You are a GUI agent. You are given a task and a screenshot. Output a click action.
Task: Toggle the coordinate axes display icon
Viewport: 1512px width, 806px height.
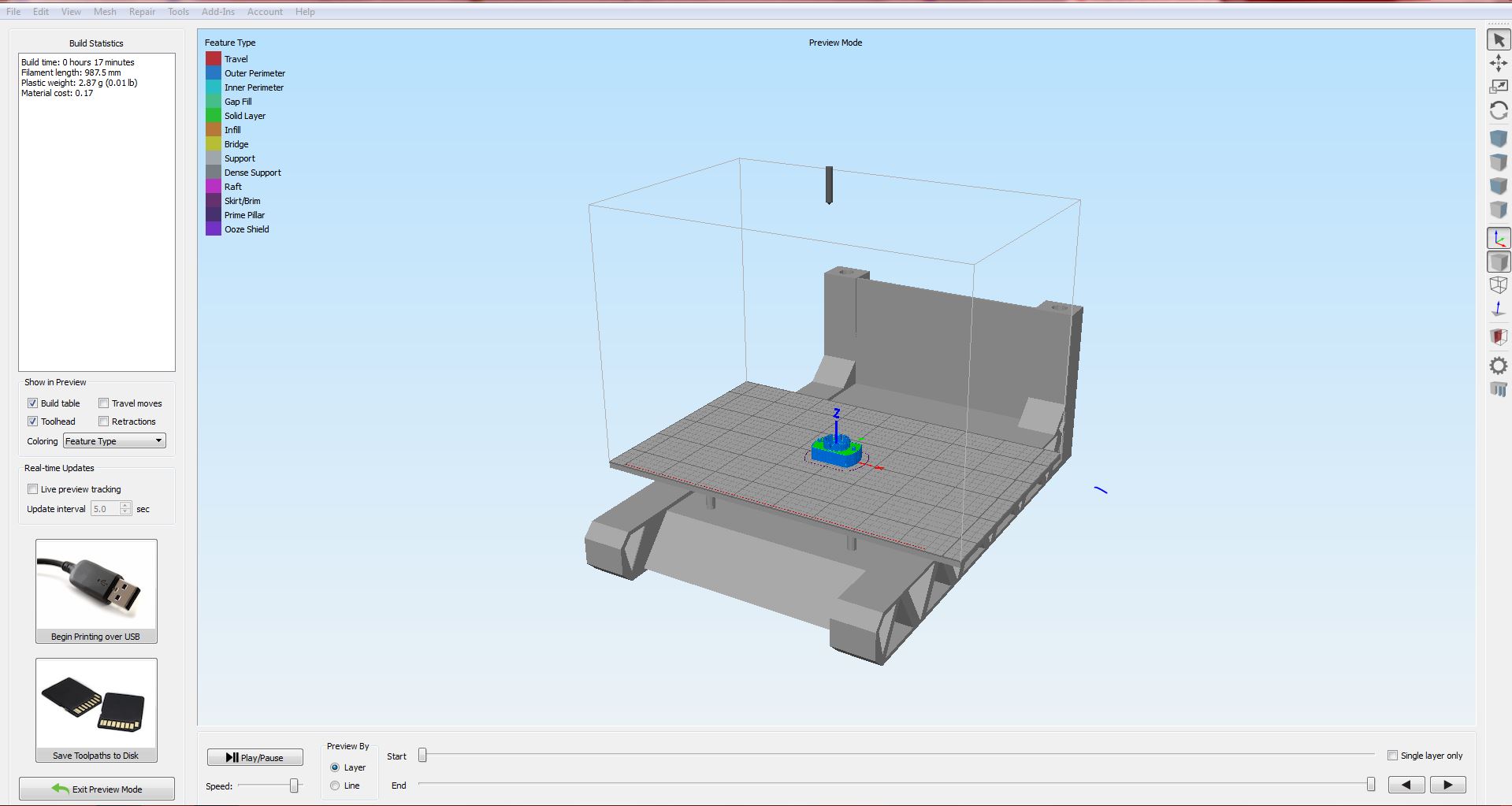(x=1498, y=238)
